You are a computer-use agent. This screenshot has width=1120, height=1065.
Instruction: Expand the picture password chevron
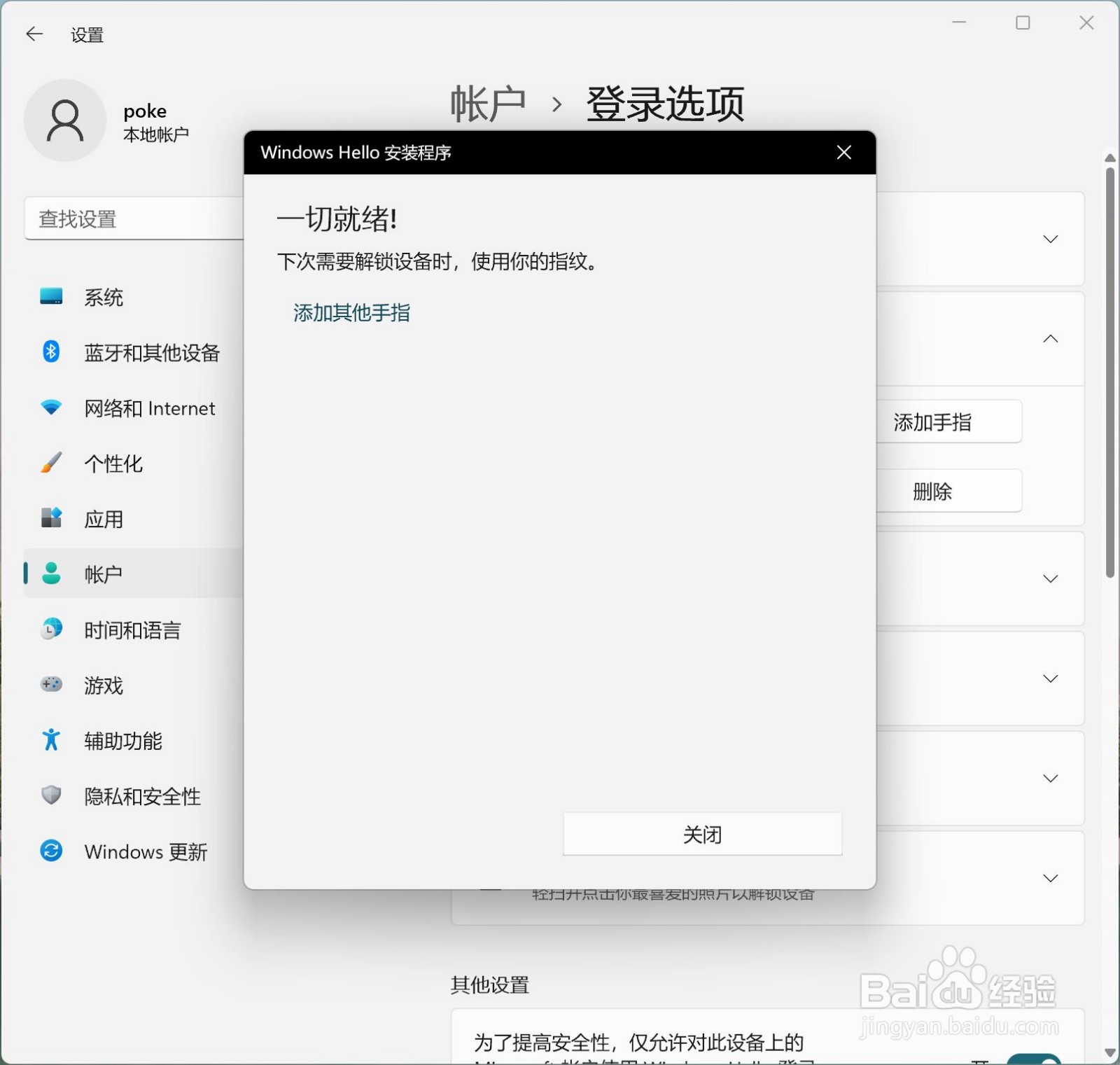point(1050,878)
